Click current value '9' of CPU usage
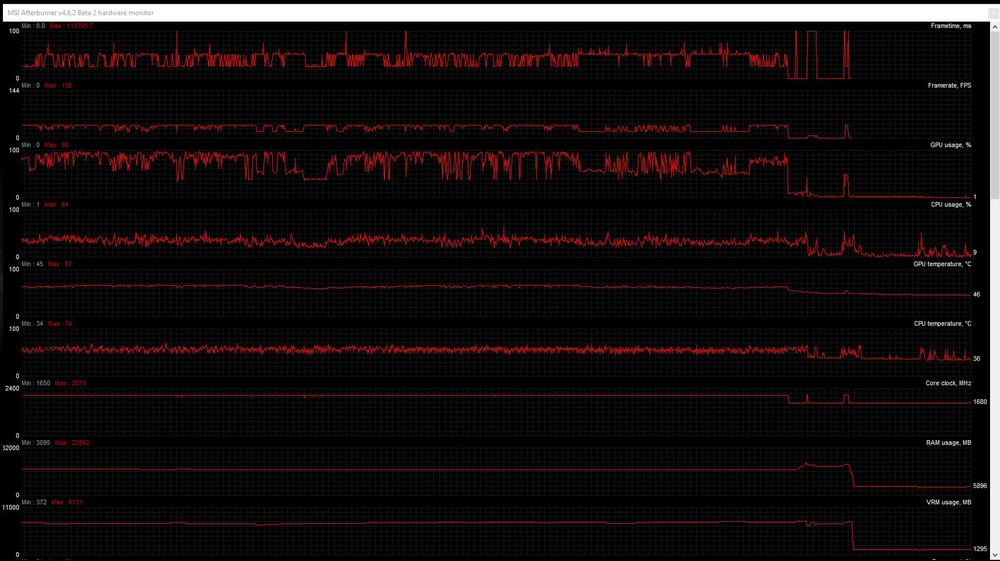 click(975, 252)
